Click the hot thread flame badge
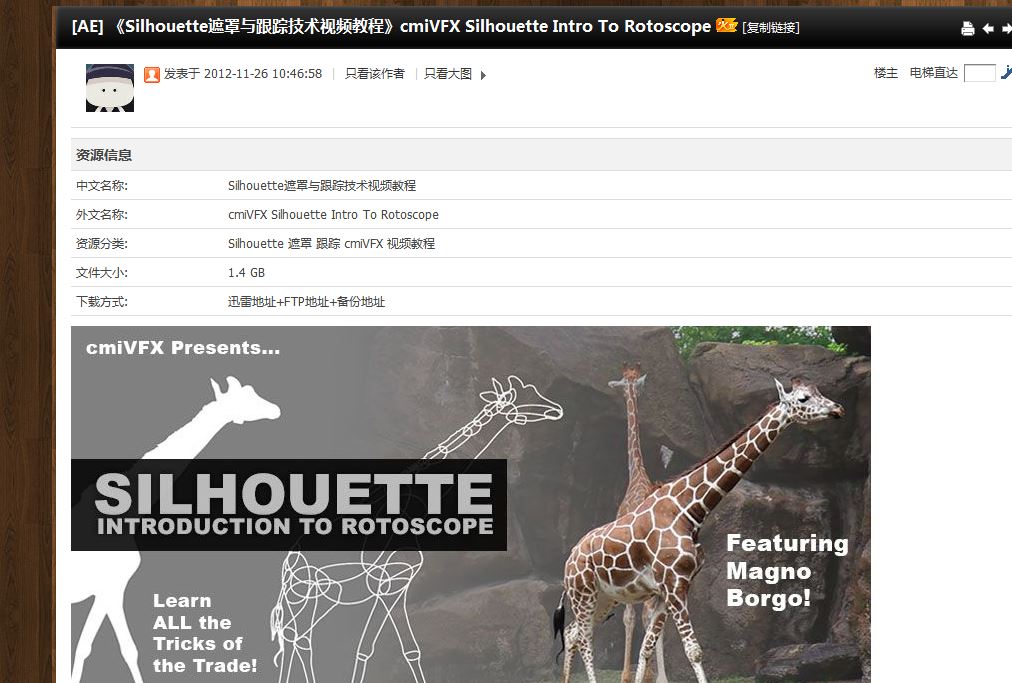Image resolution: width=1012 pixels, height=683 pixels. [727, 25]
